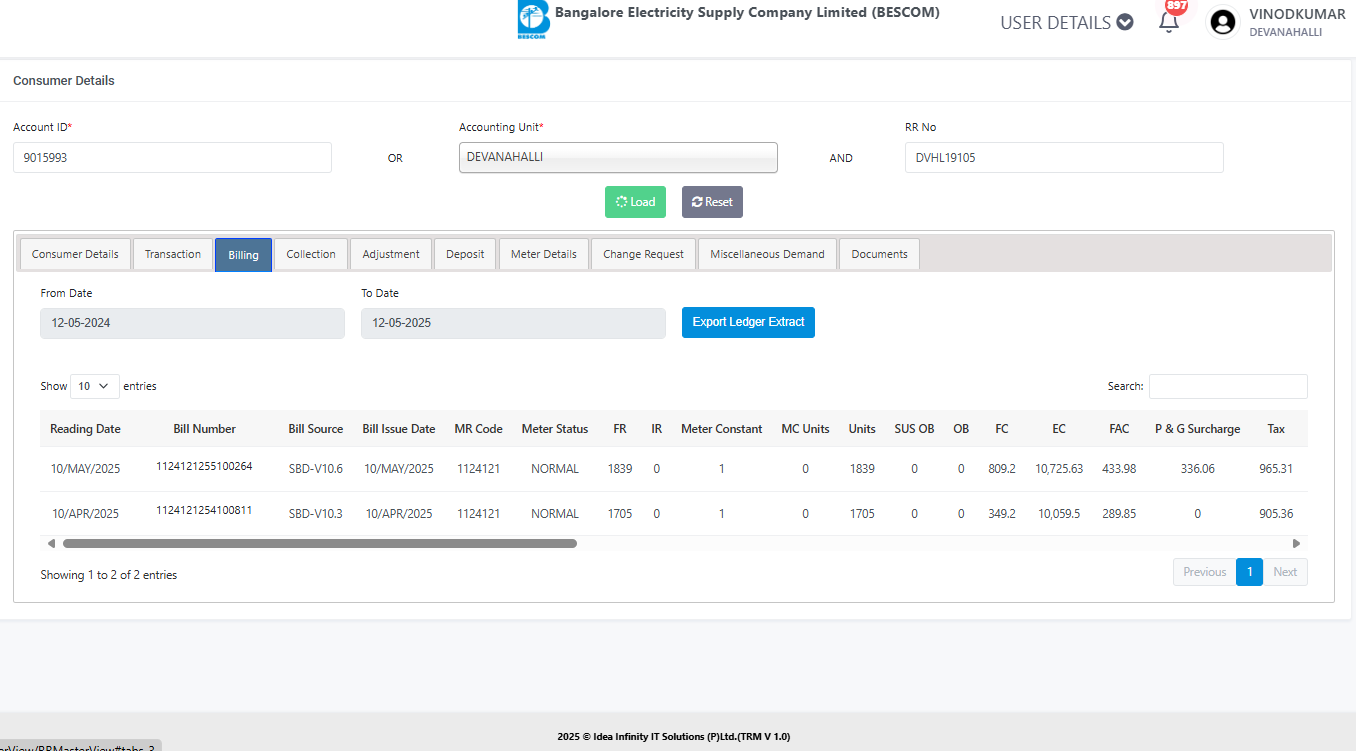Click the Account ID input field
Viewport: 1356px width, 751px height.
[172, 157]
